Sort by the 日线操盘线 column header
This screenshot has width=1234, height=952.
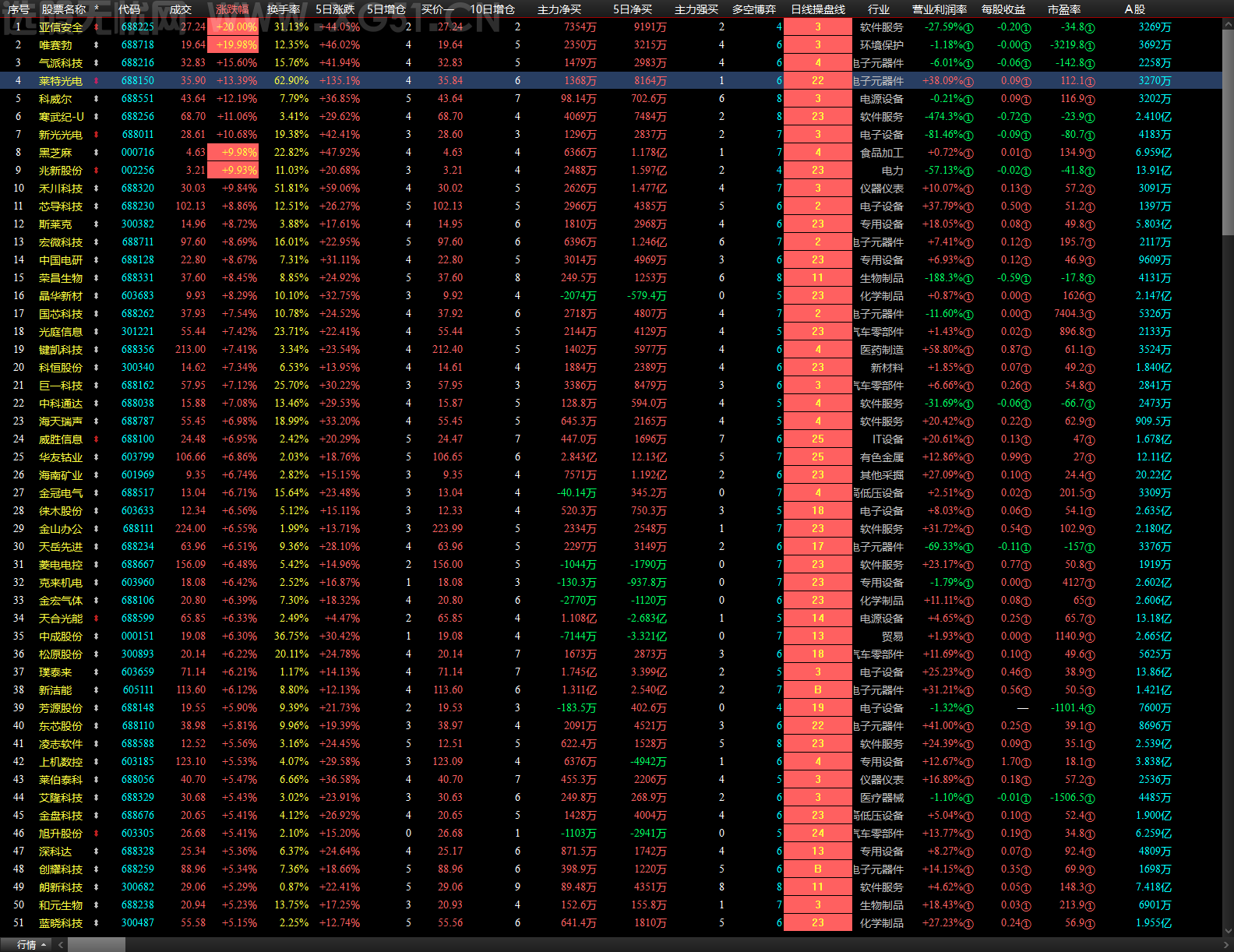pos(818,9)
